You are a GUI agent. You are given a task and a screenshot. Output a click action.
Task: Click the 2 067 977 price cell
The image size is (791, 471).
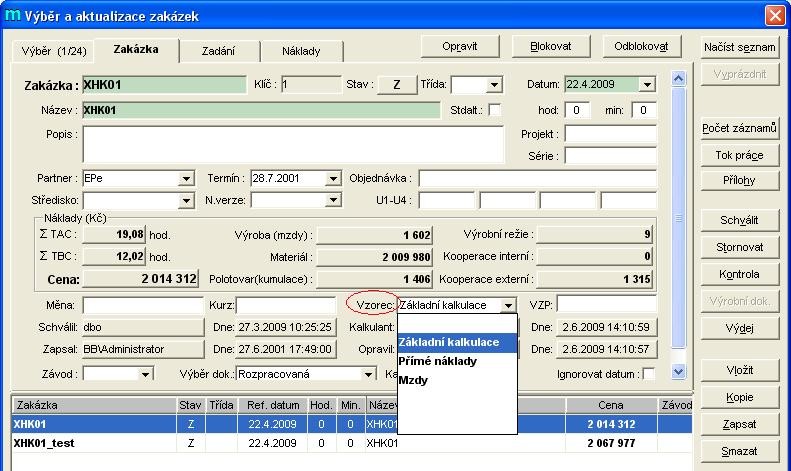coord(611,443)
